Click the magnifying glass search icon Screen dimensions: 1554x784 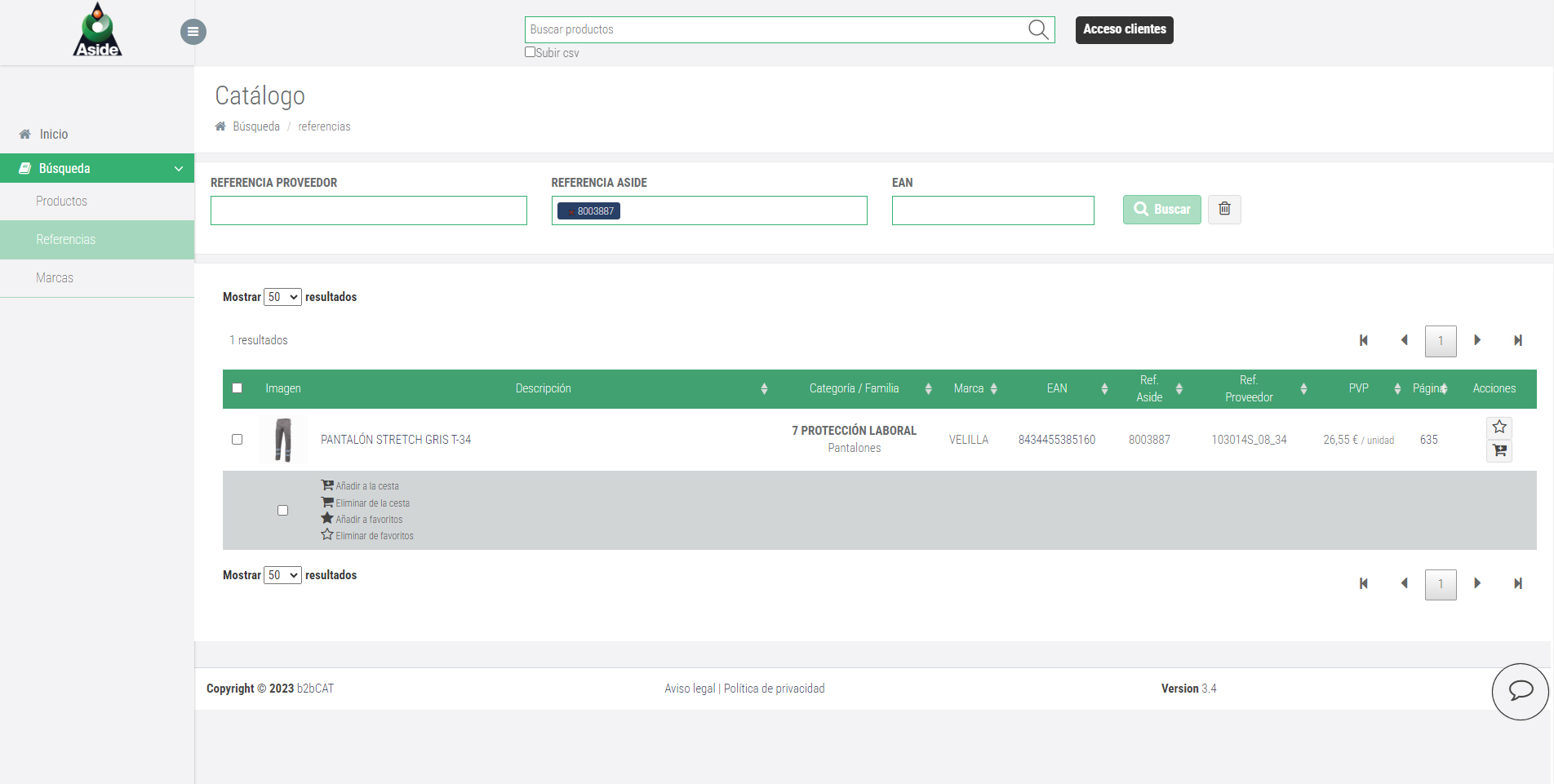point(1037,30)
